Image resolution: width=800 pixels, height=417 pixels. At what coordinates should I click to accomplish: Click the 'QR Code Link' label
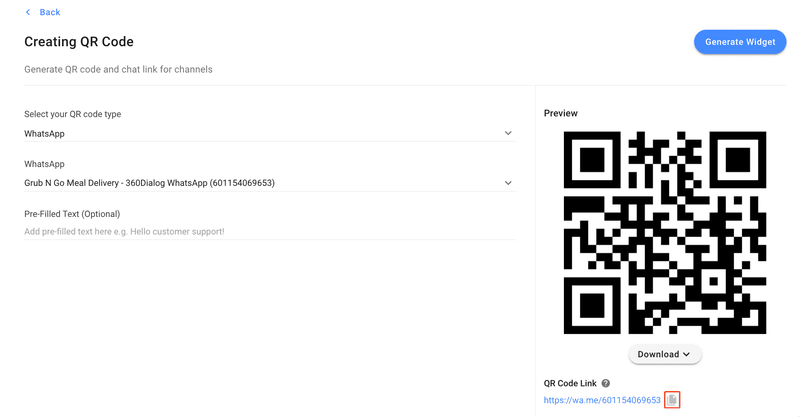[x=570, y=383]
